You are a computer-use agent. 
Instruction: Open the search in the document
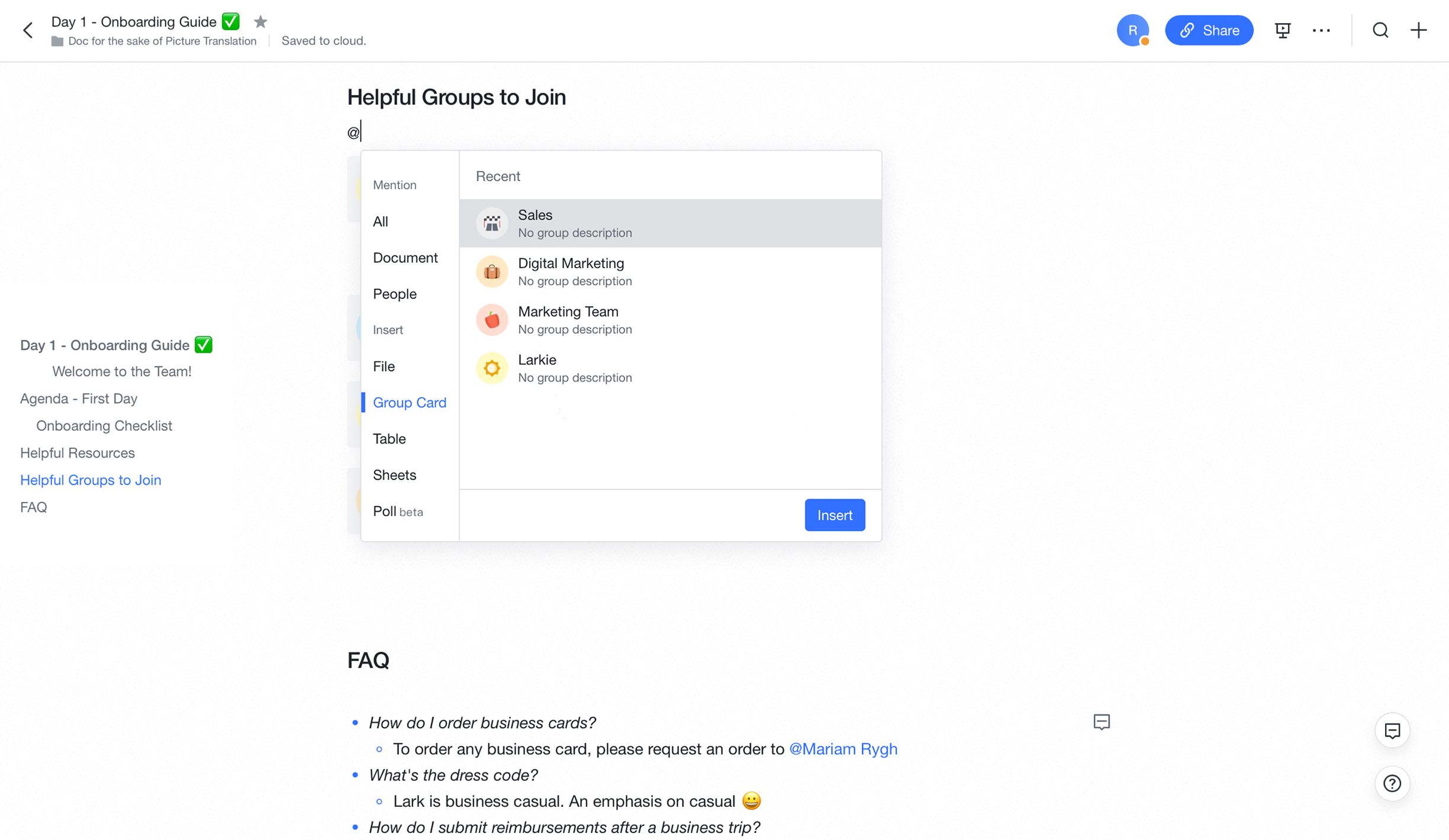coord(1380,30)
